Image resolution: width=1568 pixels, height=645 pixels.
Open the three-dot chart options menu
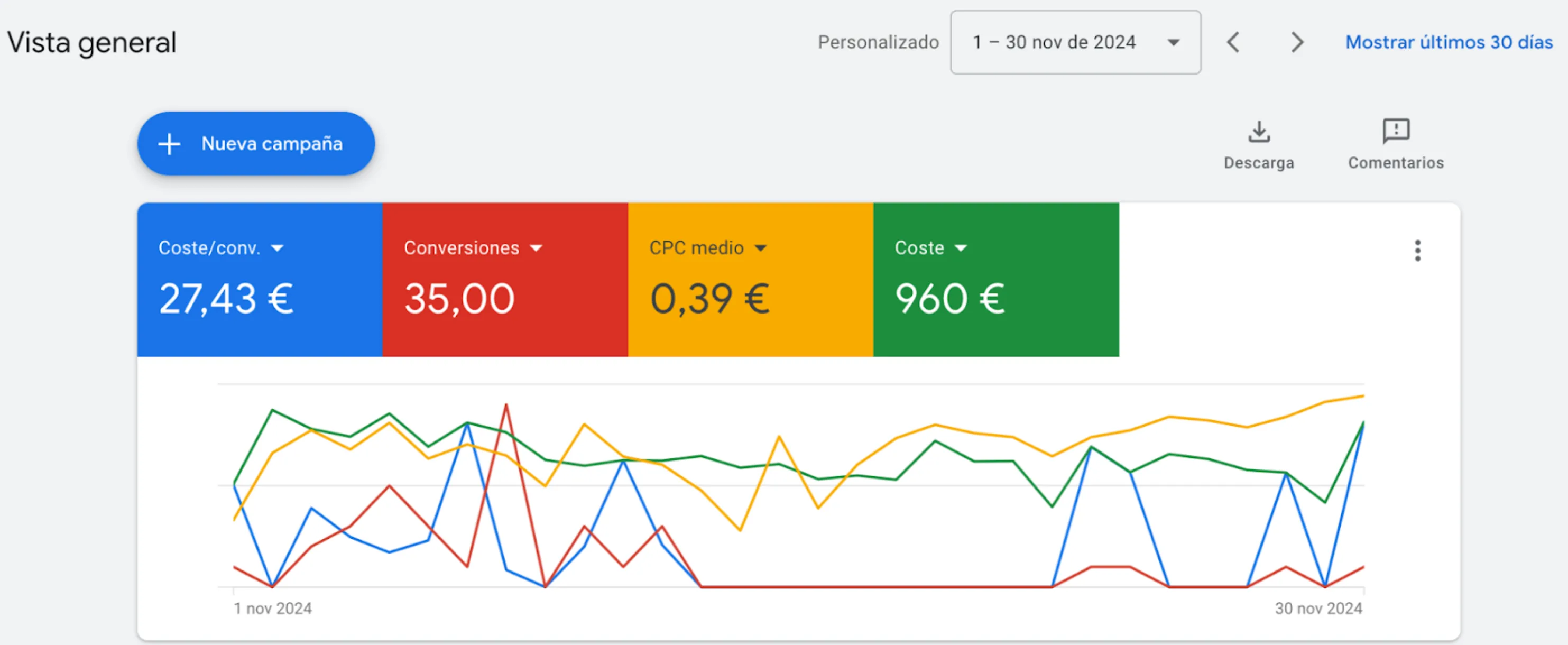1418,251
